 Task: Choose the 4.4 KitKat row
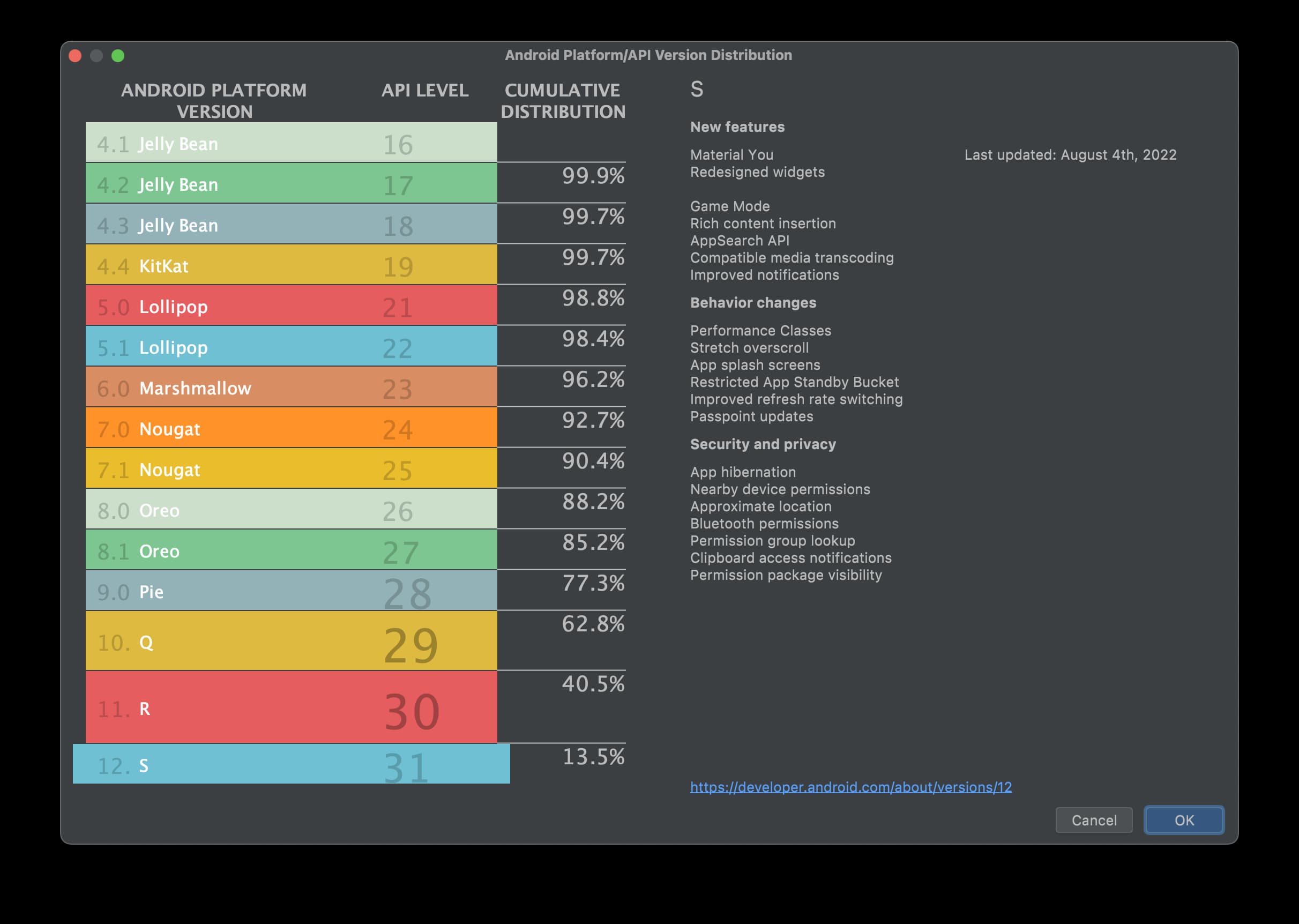tap(290, 265)
